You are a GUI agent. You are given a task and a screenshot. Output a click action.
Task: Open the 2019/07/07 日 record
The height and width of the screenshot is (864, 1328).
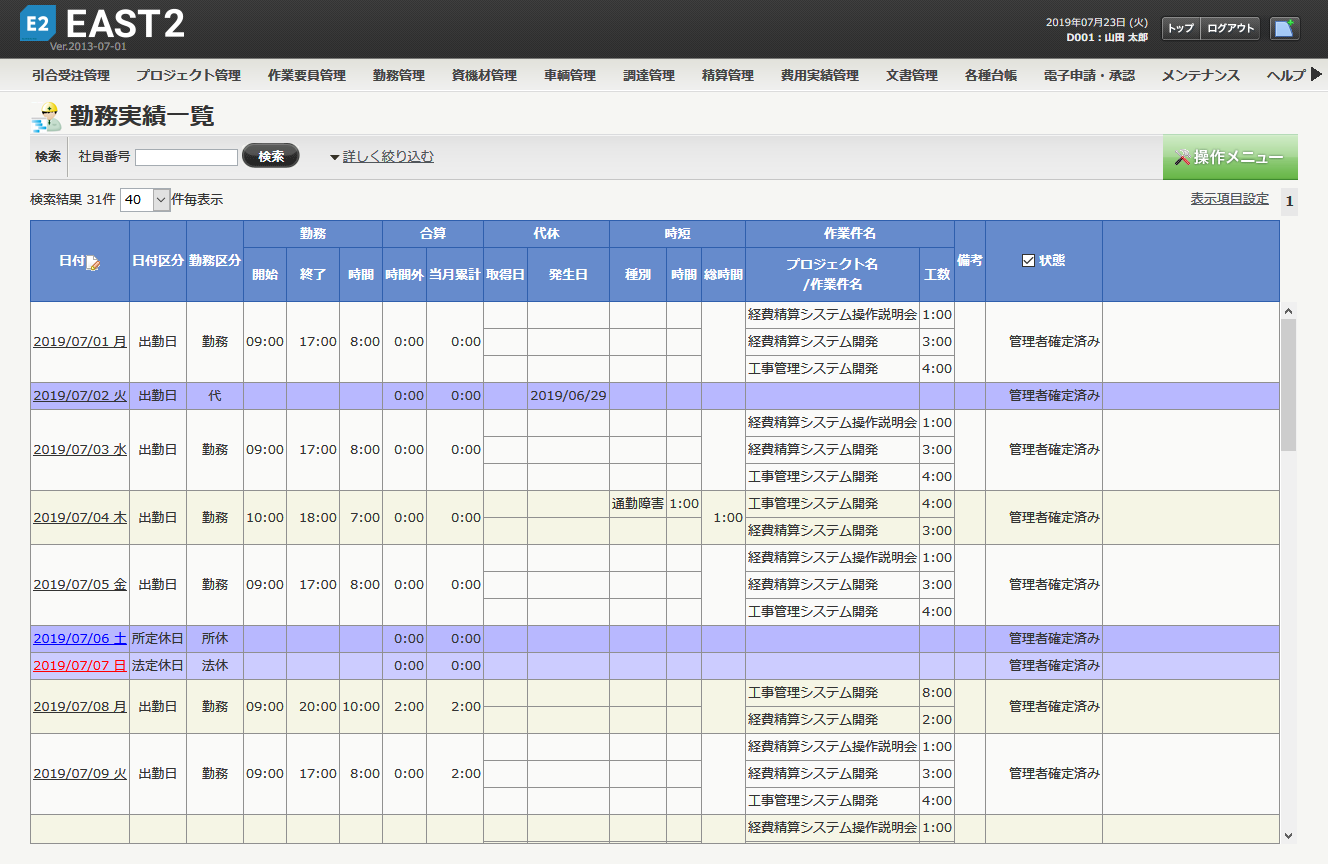tap(80, 666)
